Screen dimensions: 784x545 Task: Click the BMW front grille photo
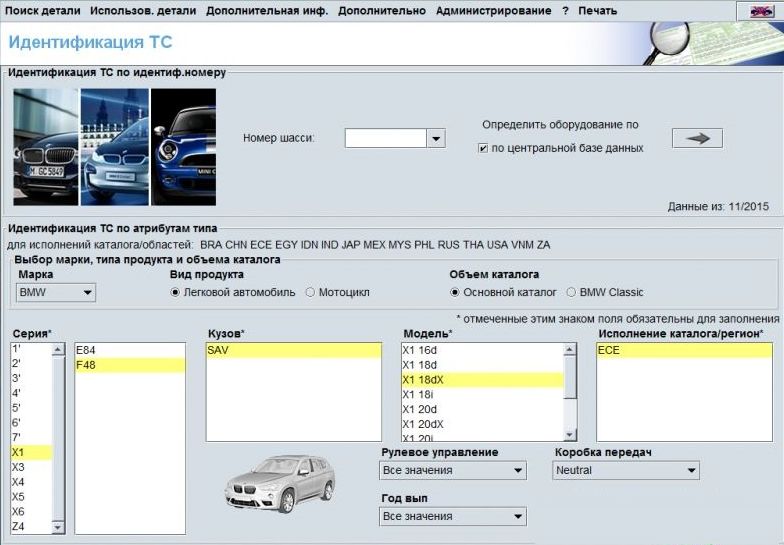(x=46, y=147)
